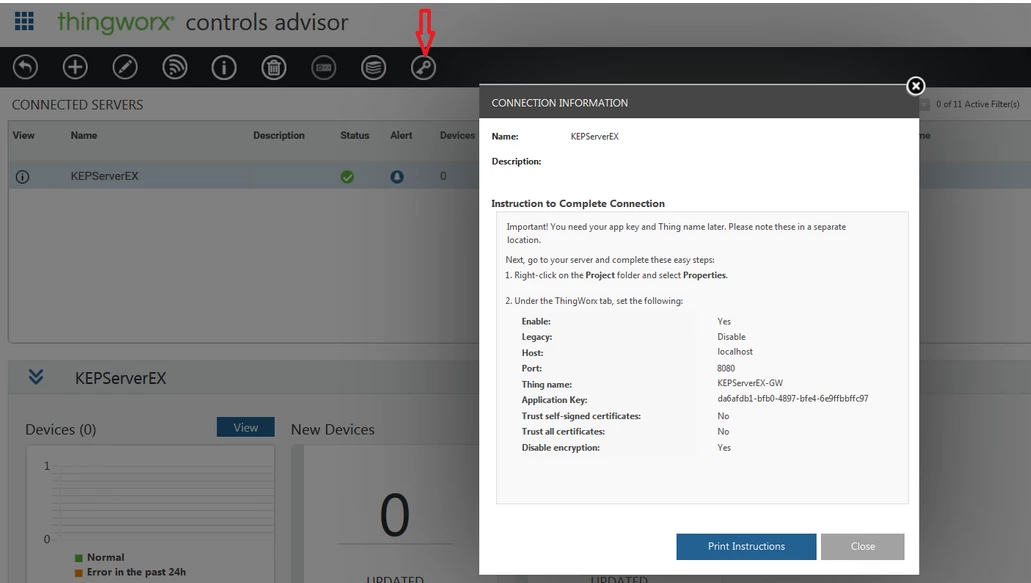Click the back arrow toolbar icon

26,67
